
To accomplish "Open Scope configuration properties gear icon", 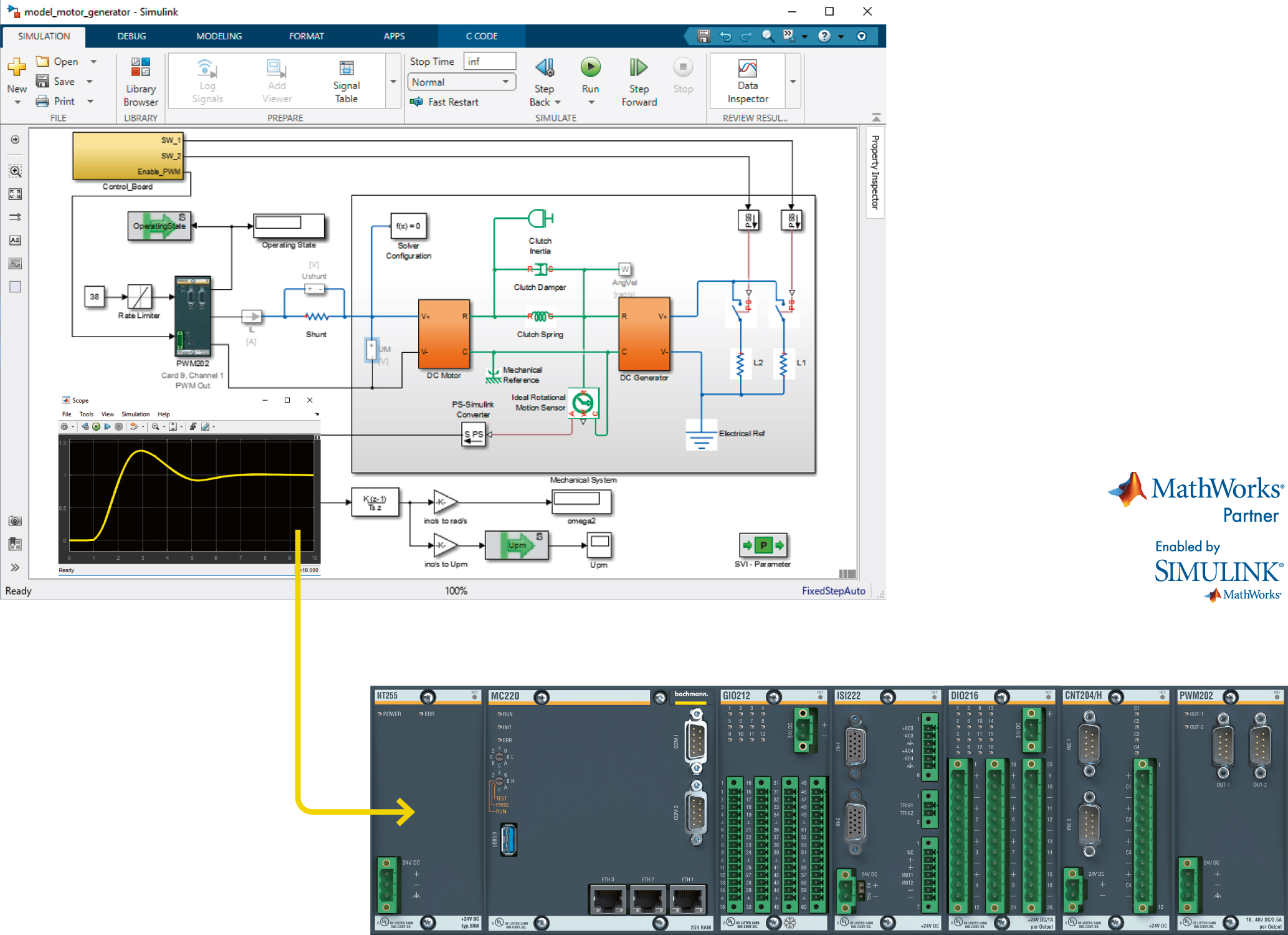I will (x=64, y=427).
